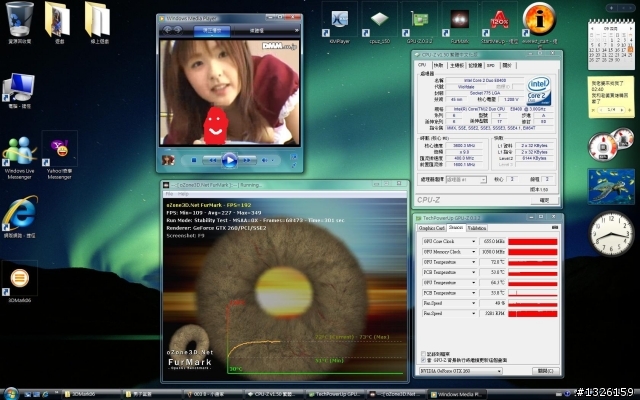Click the GPU Core Clock red sensor graph
This screenshot has height=400, width=640.
click(533, 242)
